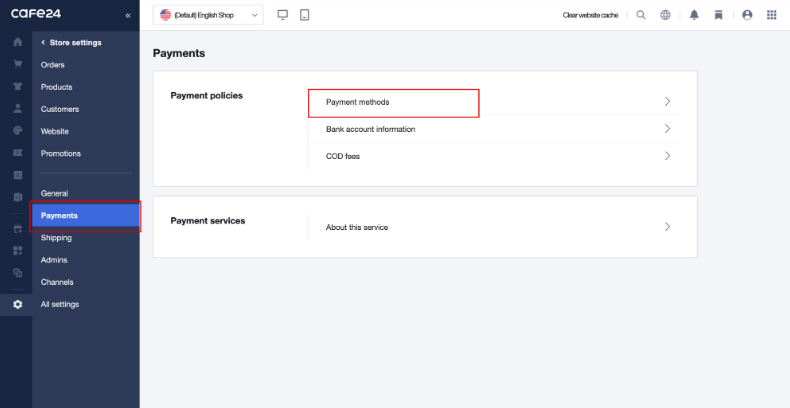Open About this service link

click(x=357, y=227)
